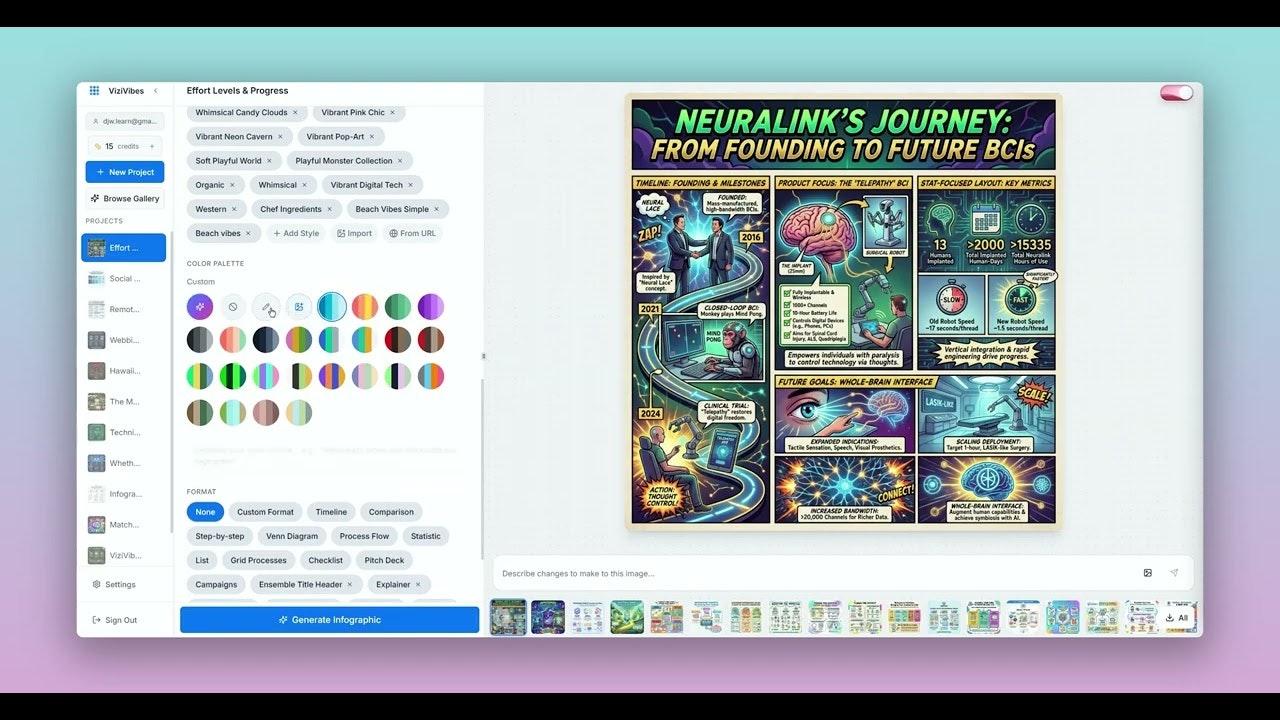Choose the Timeline format
Screen dimensions: 1280x720
click(x=331, y=512)
